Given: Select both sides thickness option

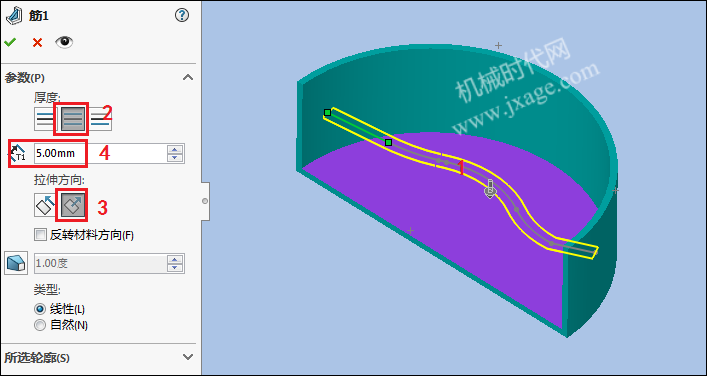Looking at the screenshot, I should tap(72, 119).
